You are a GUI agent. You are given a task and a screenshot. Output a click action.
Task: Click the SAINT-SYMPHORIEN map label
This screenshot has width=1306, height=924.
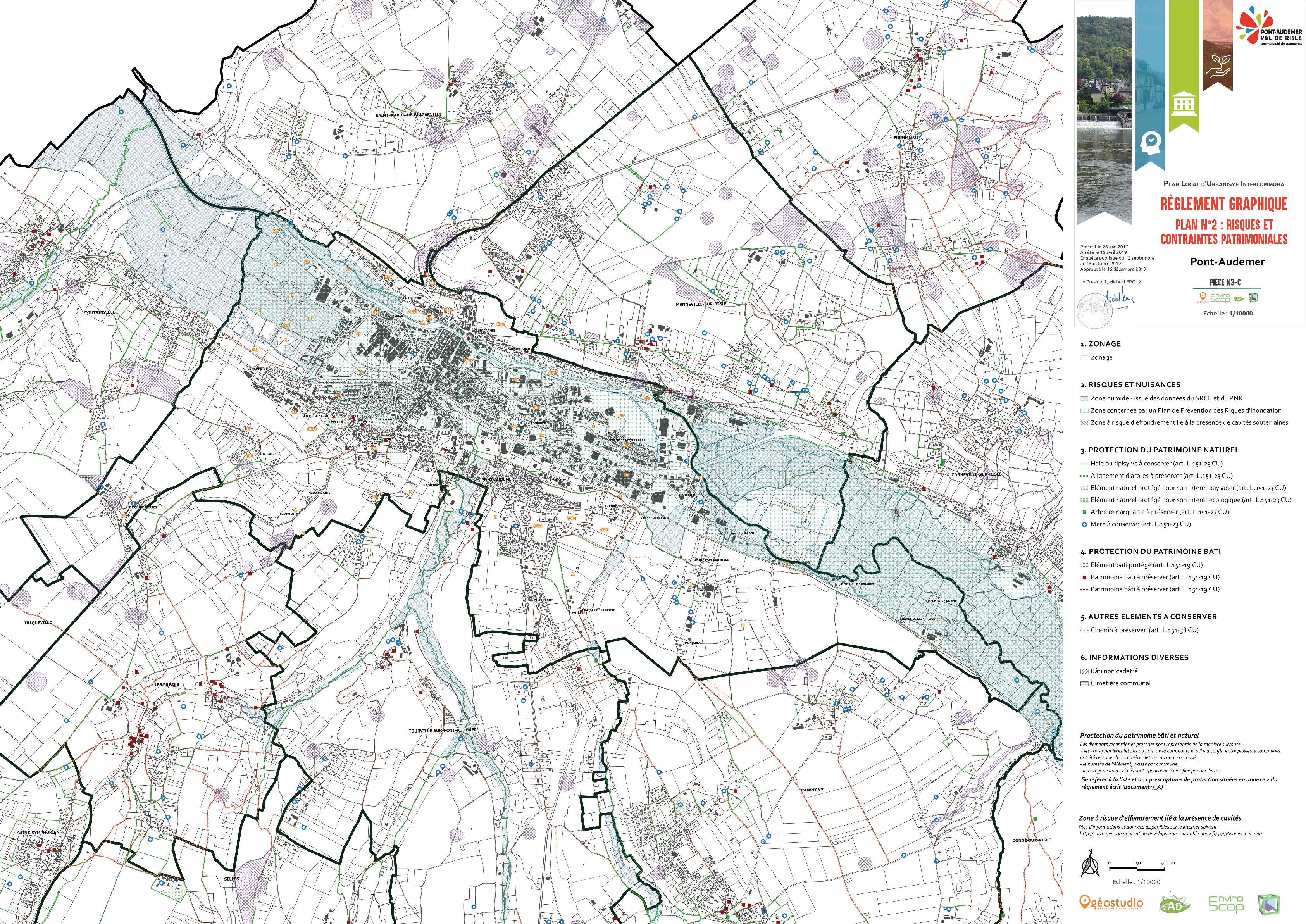(38, 833)
